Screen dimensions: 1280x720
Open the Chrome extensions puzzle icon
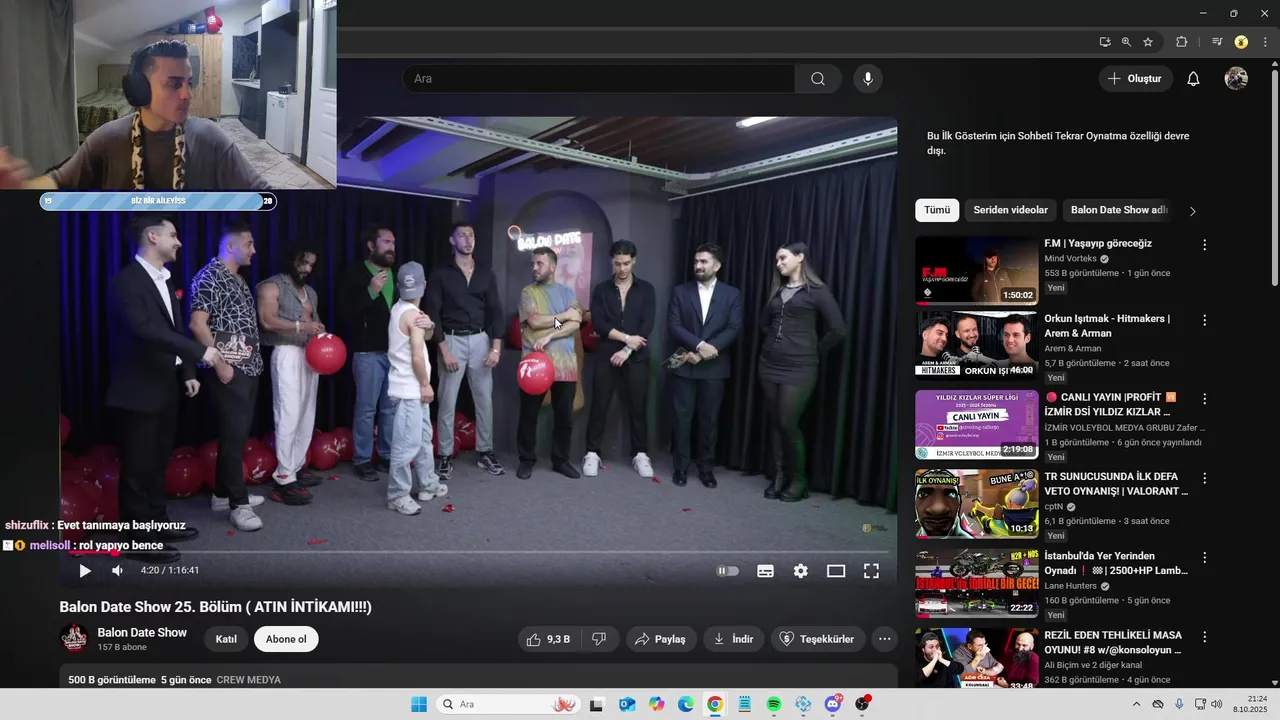(x=1182, y=42)
